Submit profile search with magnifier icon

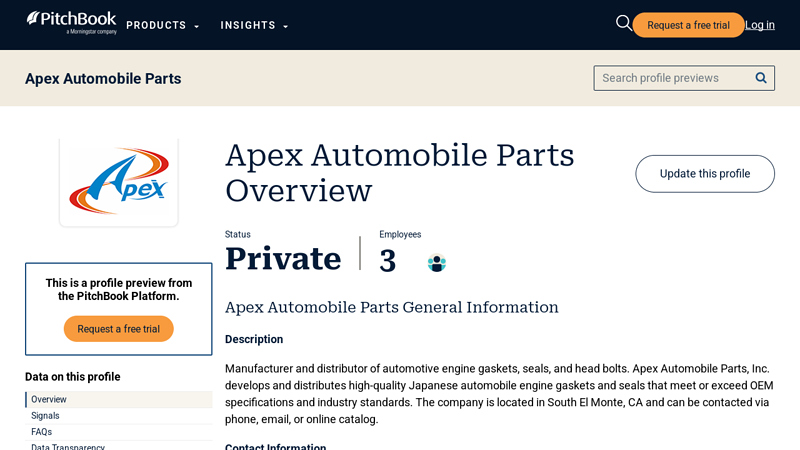coord(761,78)
